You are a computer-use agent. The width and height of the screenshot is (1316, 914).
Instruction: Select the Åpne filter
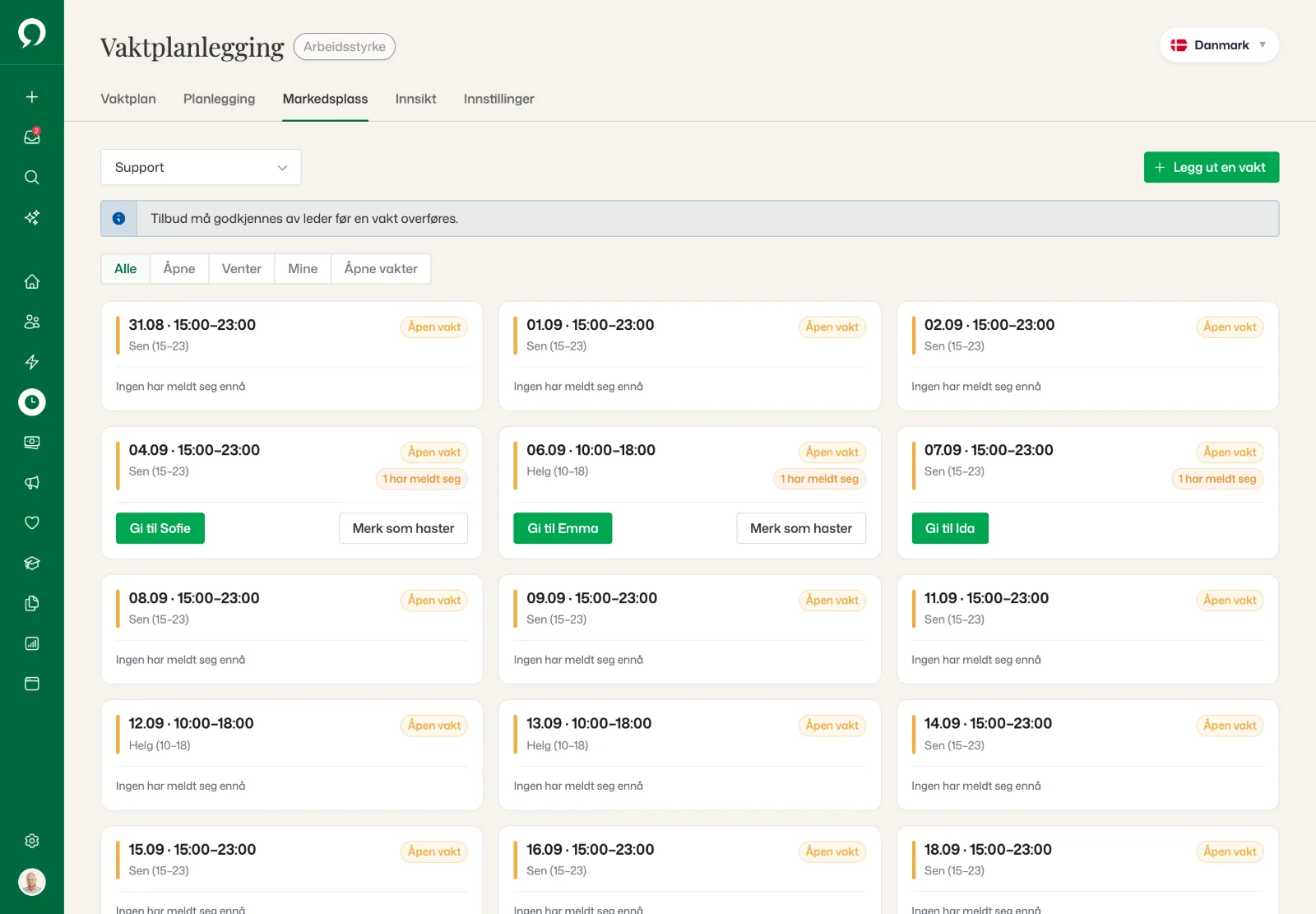point(179,269)
